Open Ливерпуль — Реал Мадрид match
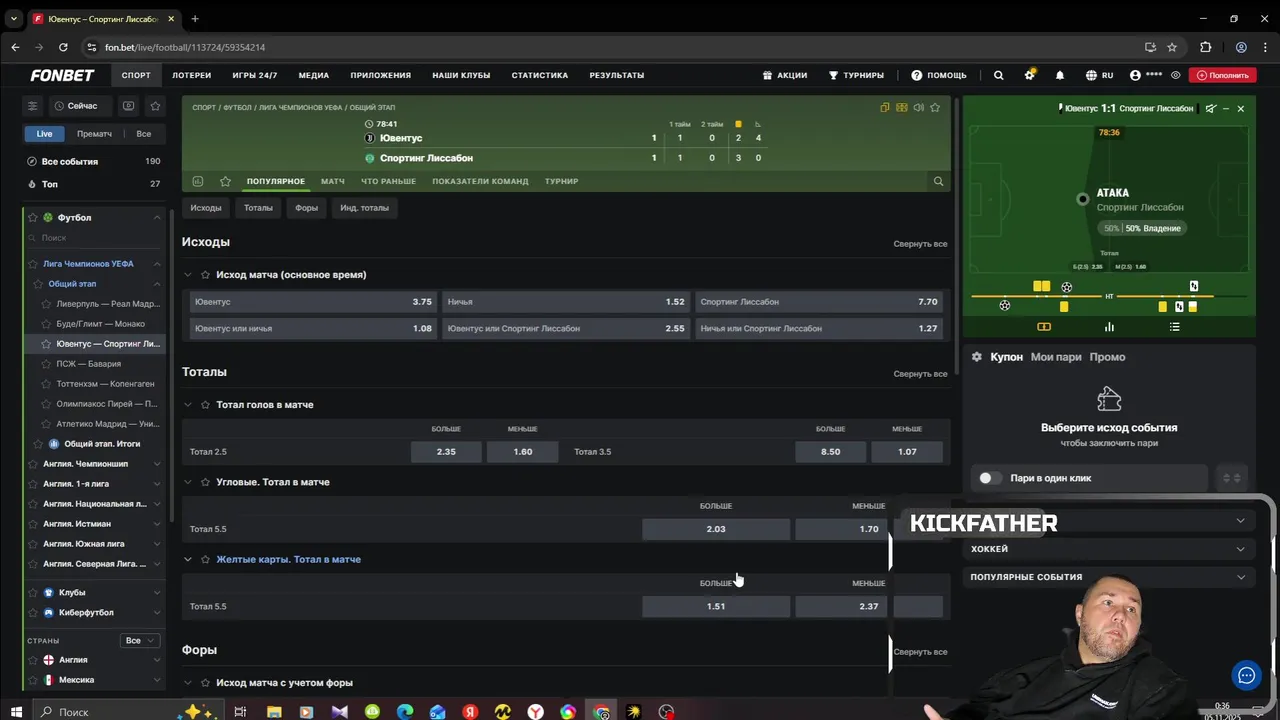This screenshot has height=720, width=1280. click(x=107, y=304)
